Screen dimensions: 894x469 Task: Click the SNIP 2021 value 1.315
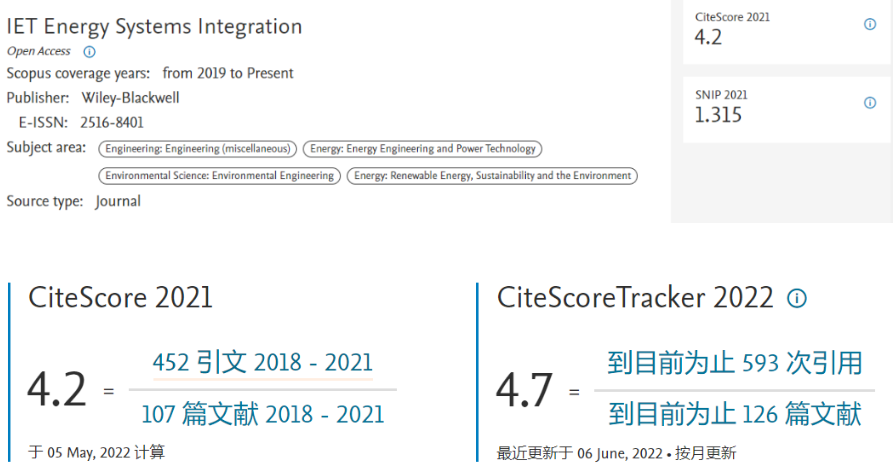(718, 115)
